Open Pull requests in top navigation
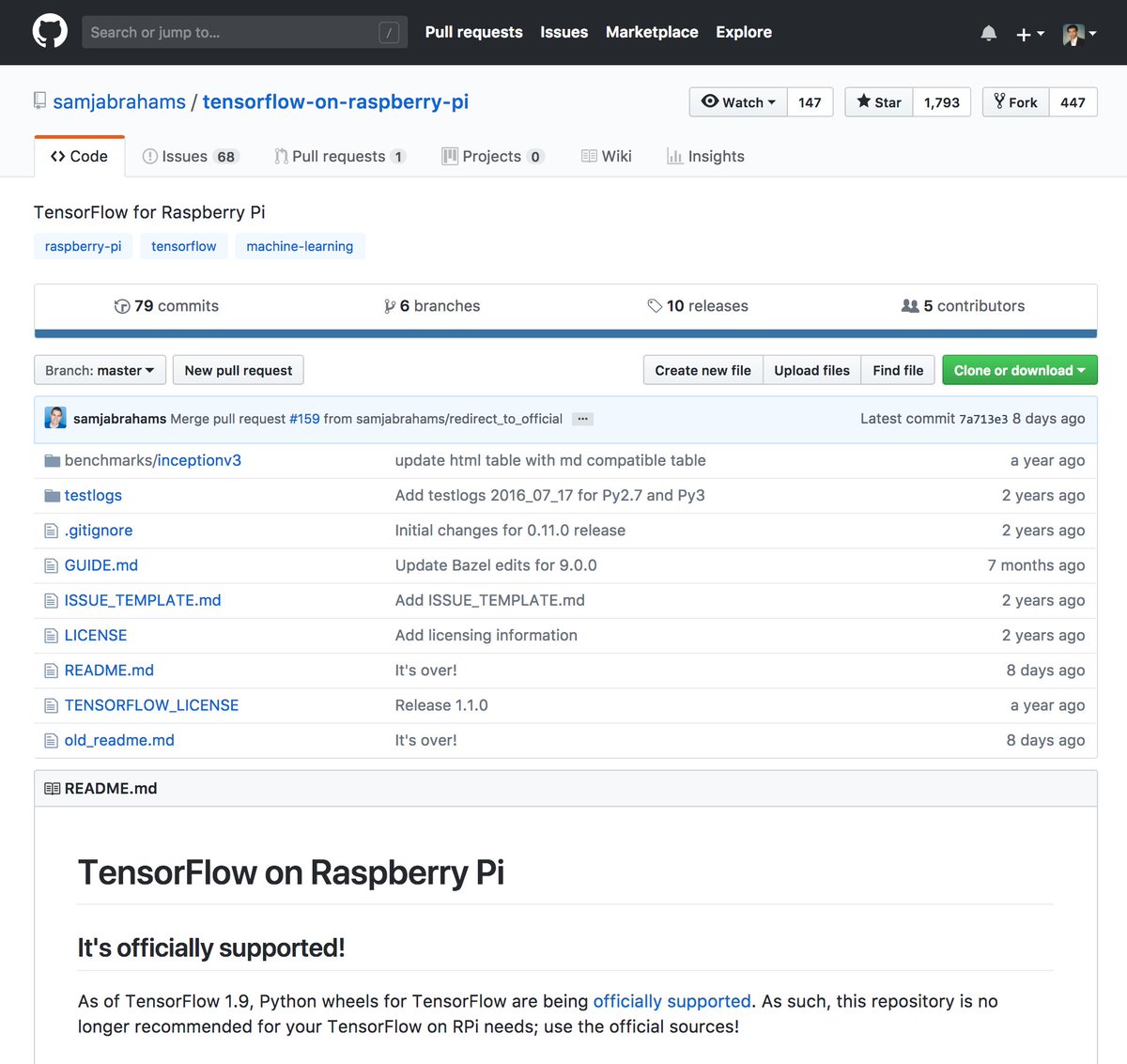Viewport: 1127px width, 1064px height. 473,32
